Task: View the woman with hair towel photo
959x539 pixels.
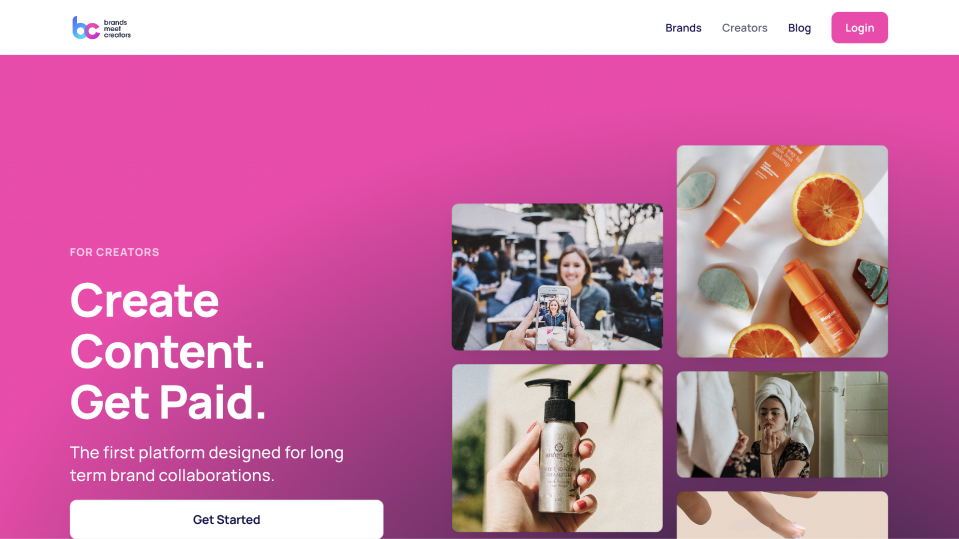Action: pyautogui.click(x=782, y=425)
